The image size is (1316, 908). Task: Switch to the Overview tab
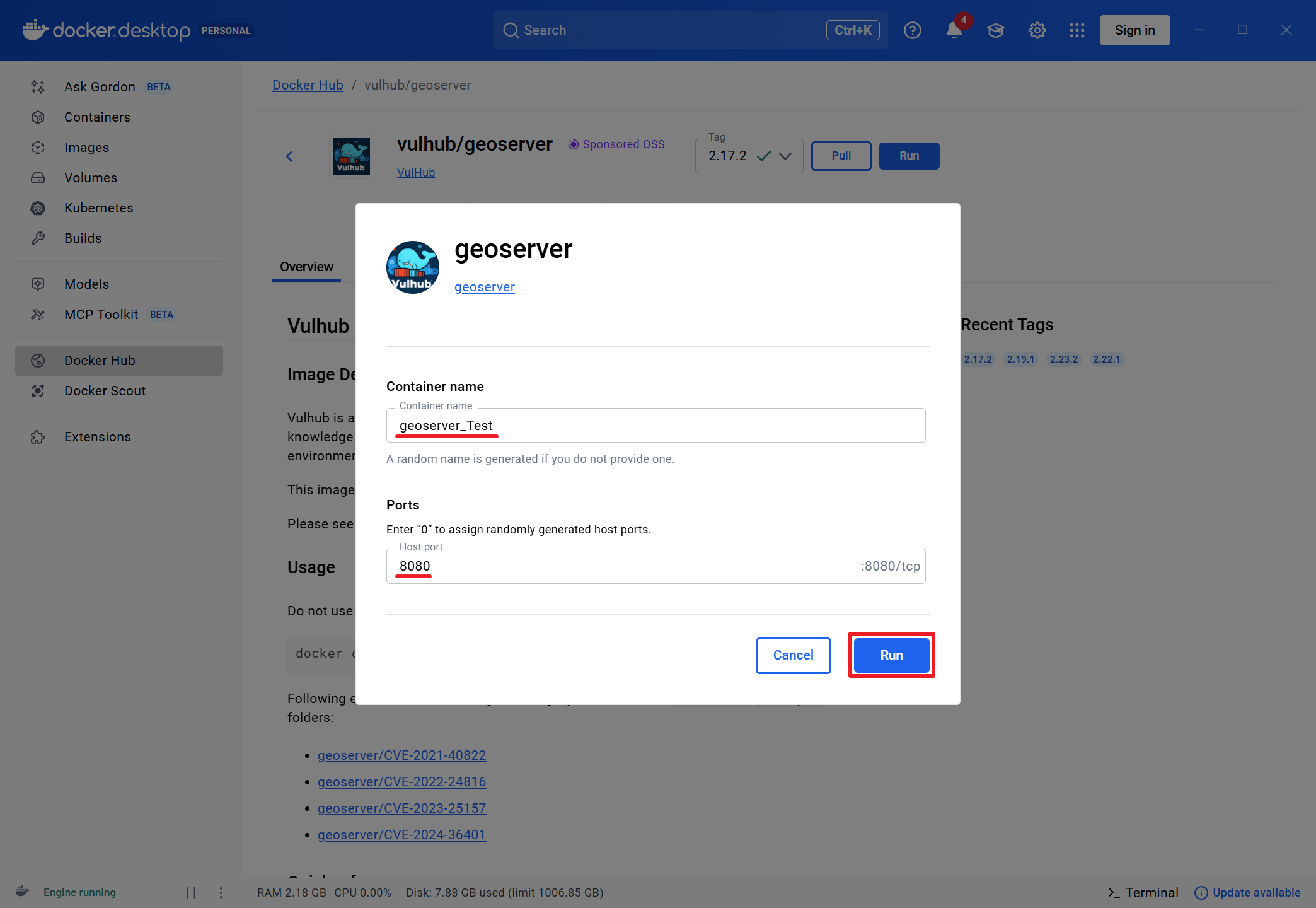pos(306,267)
